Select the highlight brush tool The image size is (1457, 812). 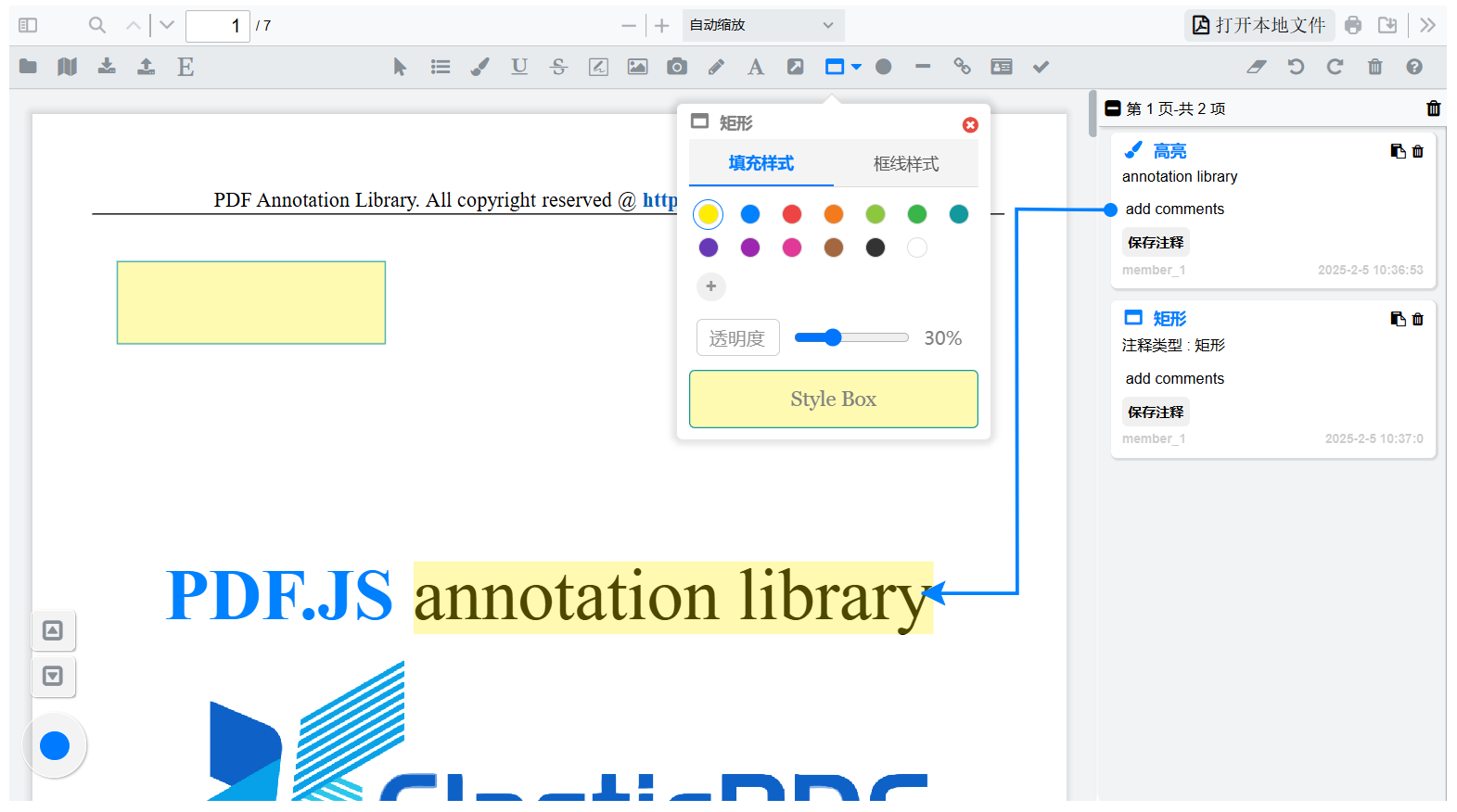pos(479,67)
